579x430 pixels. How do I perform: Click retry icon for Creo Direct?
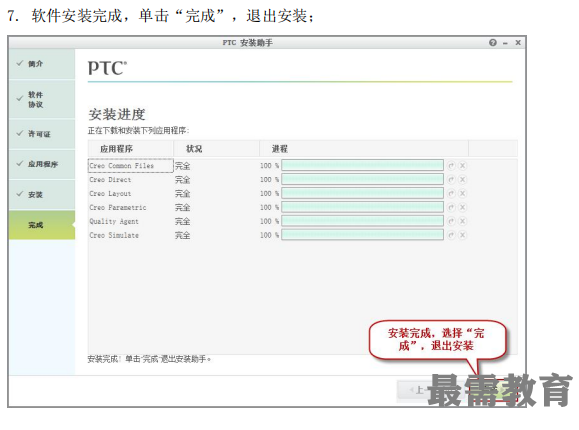pos(451,180)
